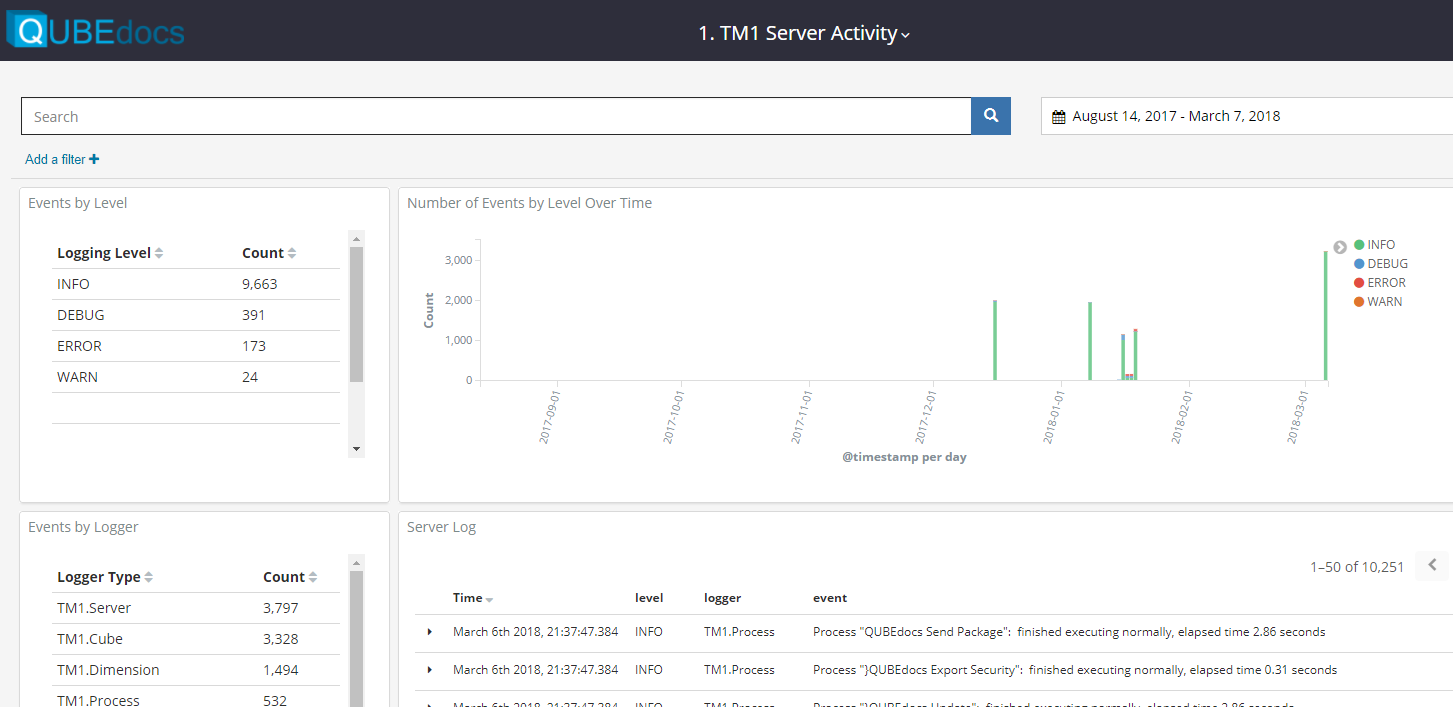Click into the Search input field
This screenshot has width=1453, height=707.
tap(496, 116)
